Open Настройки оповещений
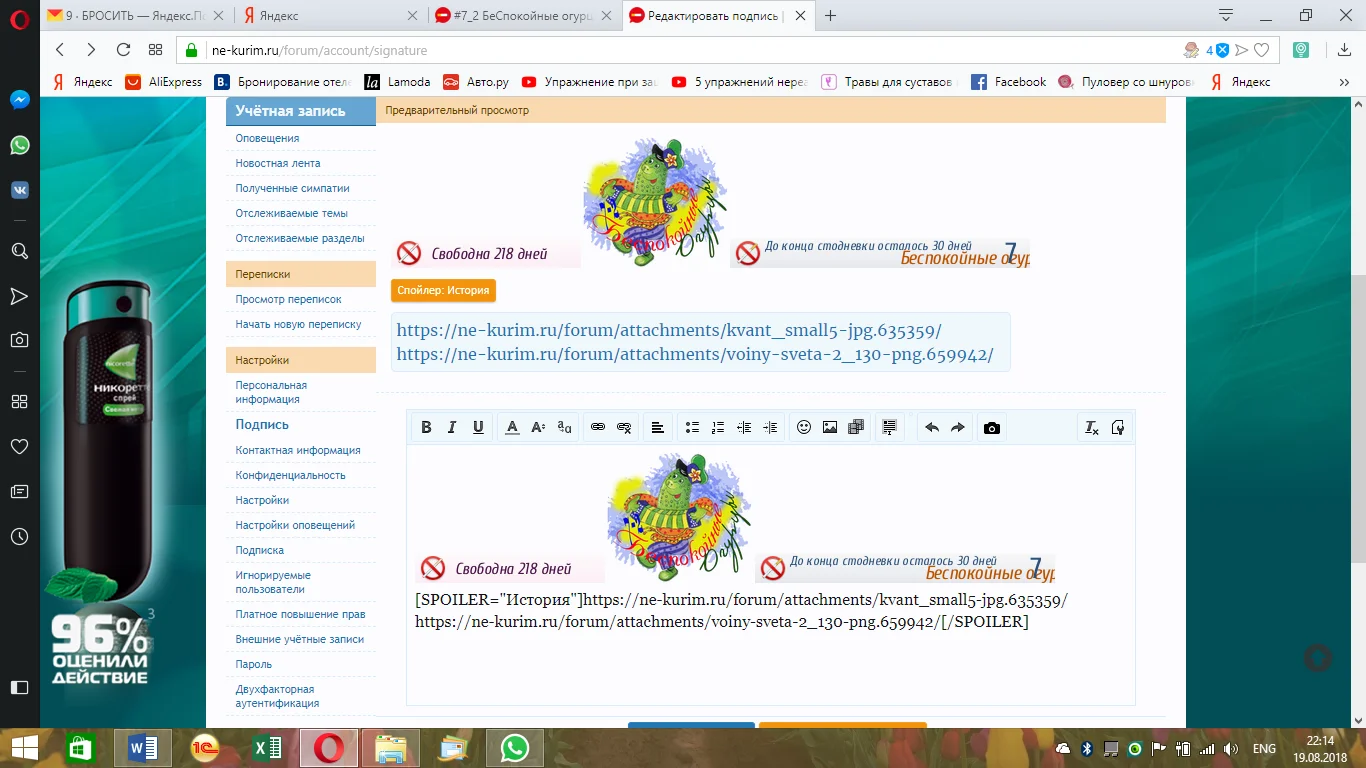 [x=295, y=525]
